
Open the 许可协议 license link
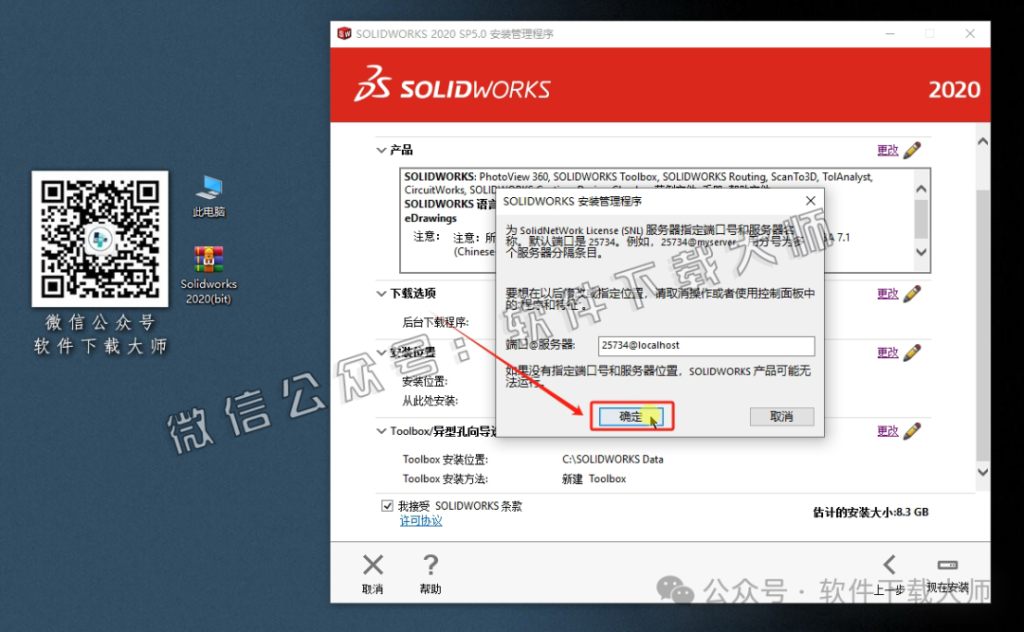(419, 520)
